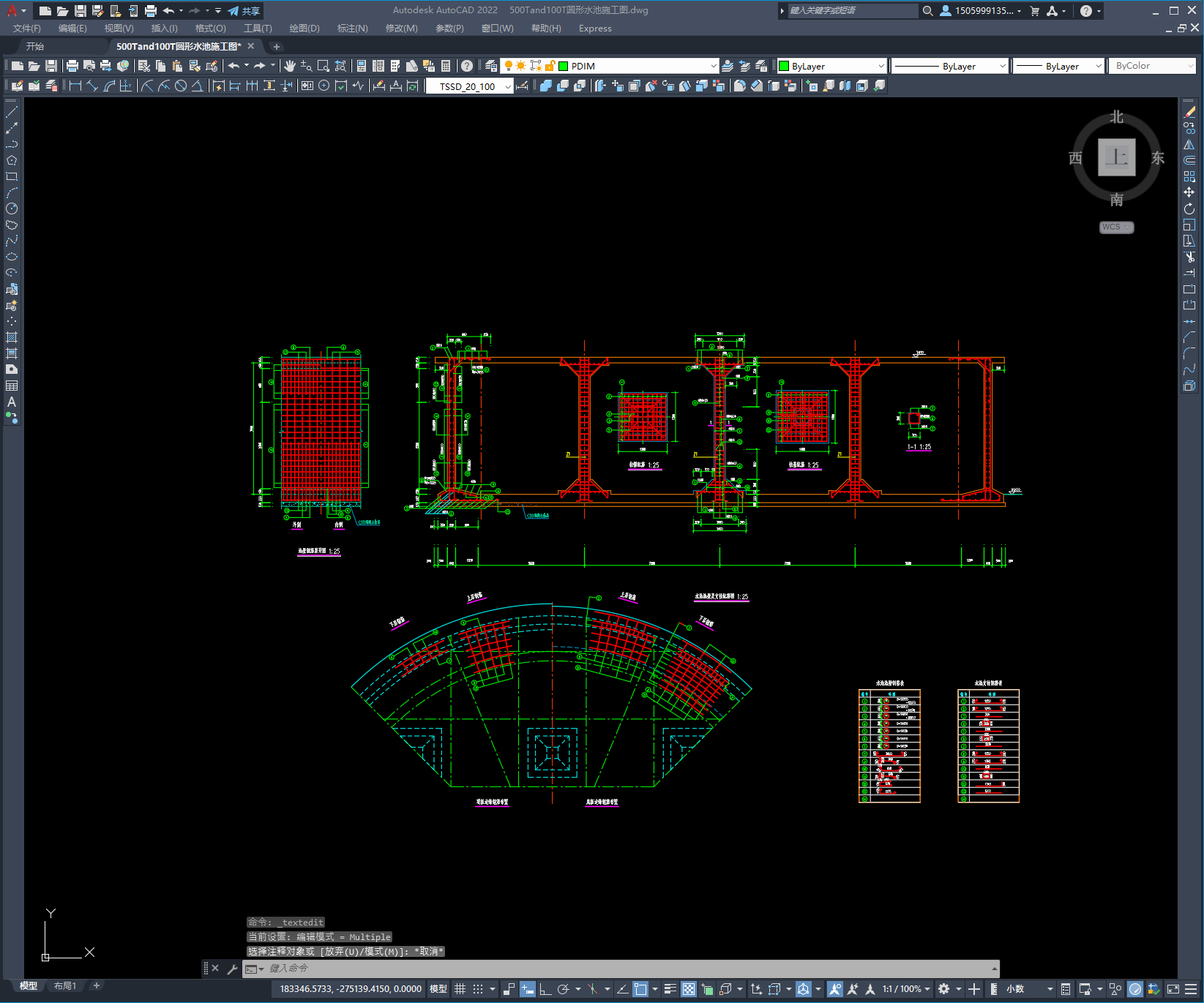The height and width of the screenshot is (1003, 1204).
Task: Select the Move tool in the Modify toolbar
Action: pos(1189,192)
